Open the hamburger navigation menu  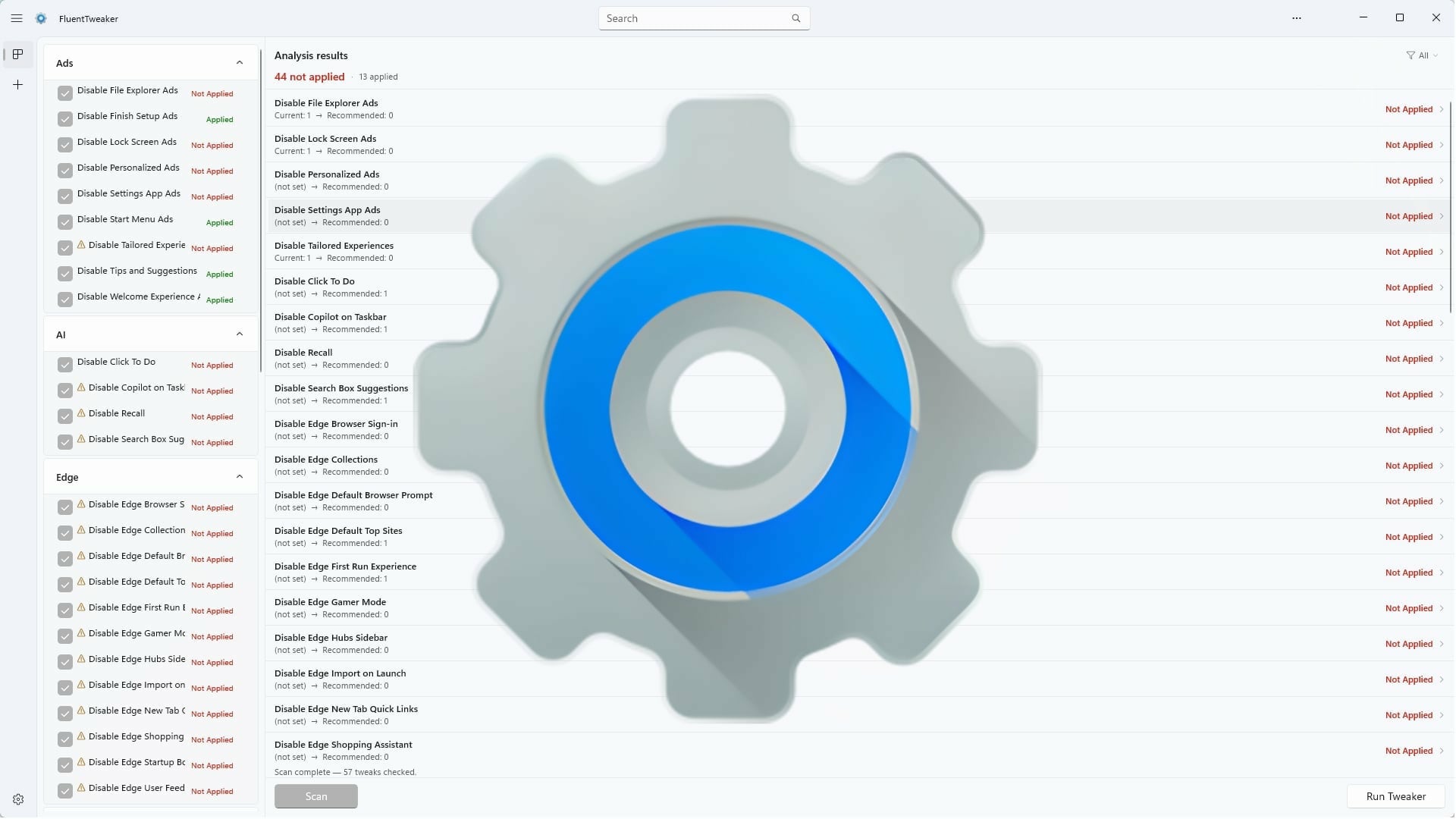[17, 18]
